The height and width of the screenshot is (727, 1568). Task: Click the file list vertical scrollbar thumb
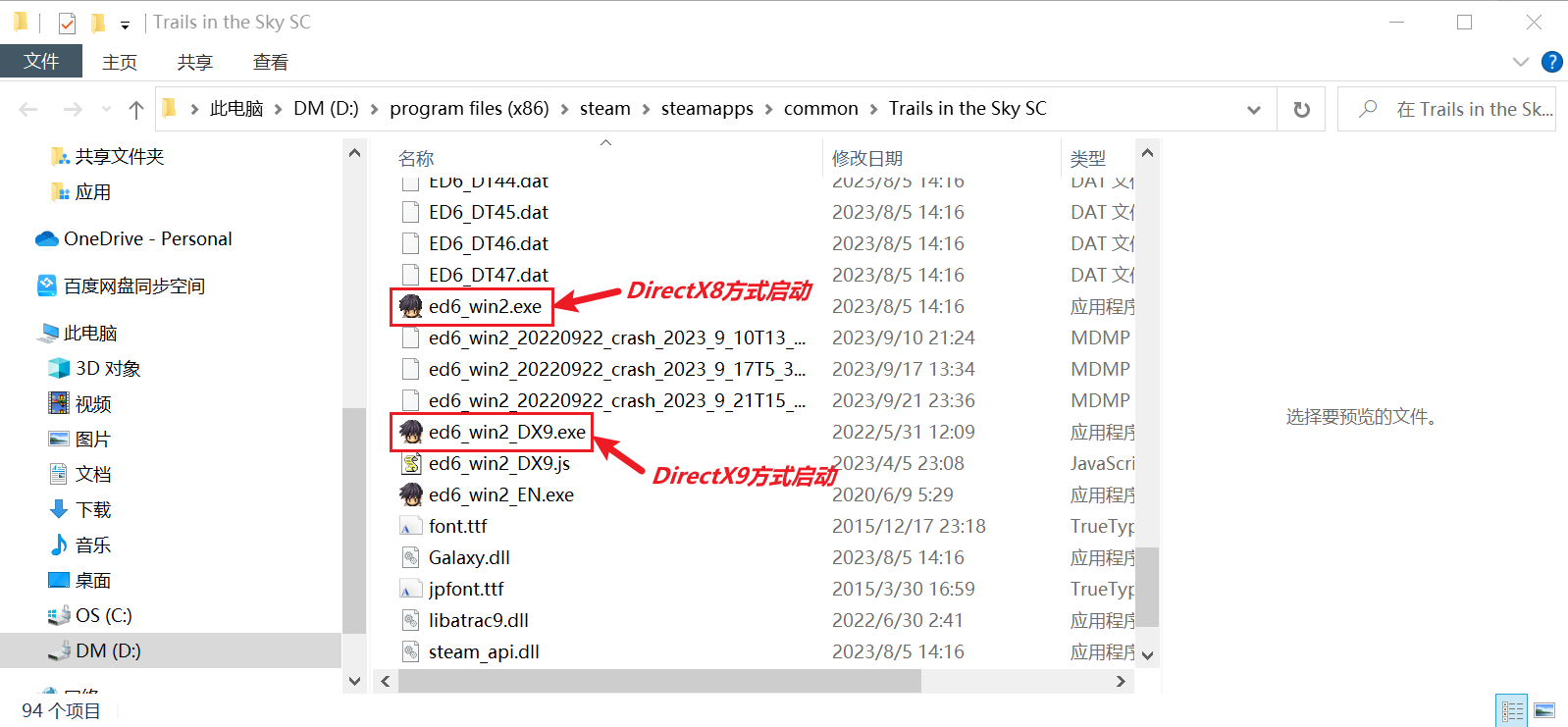(x=1147, y=586)
